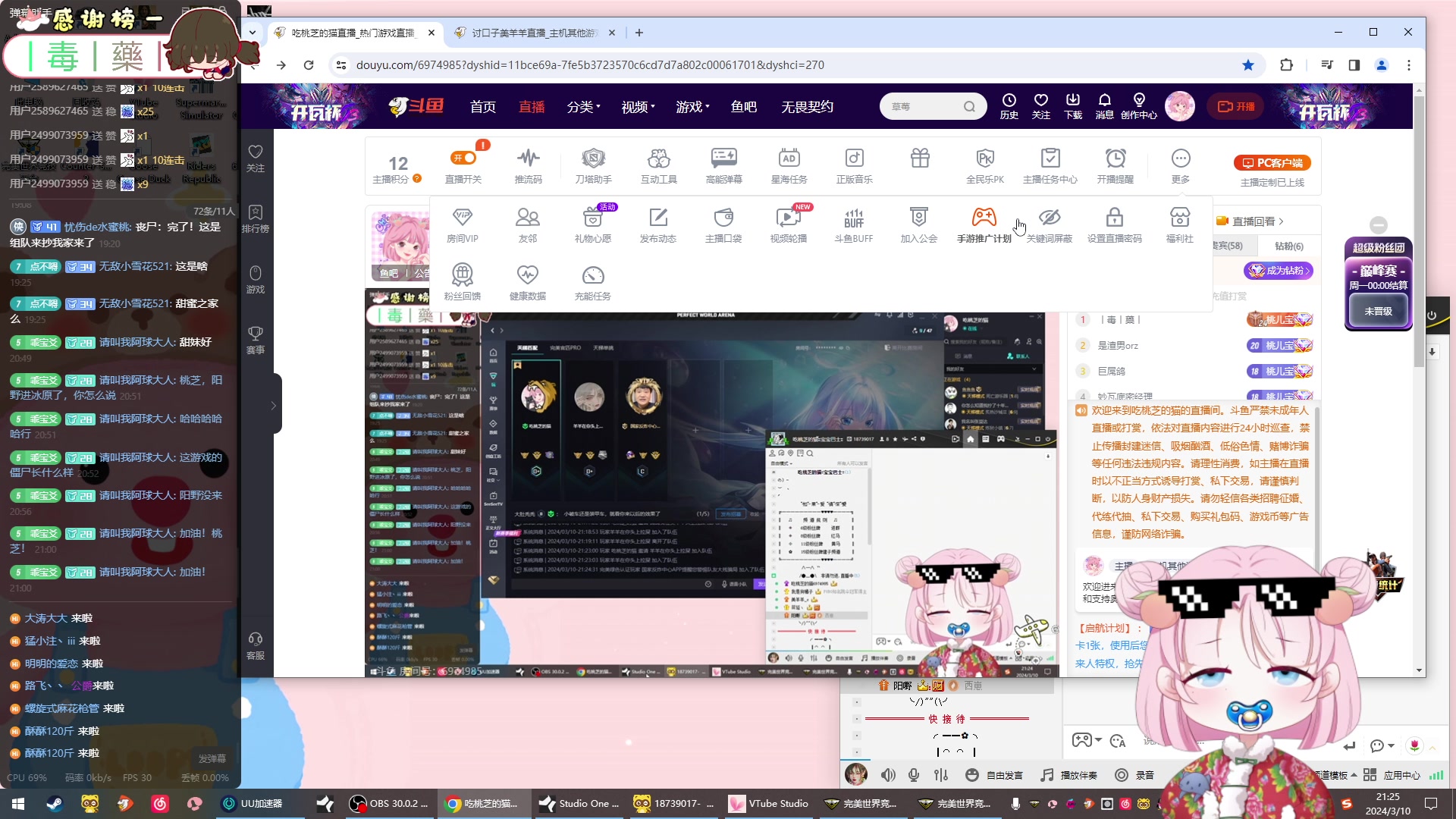1456x819 pixels.
Task: Toggle 播放伴奏 accompaniment playback
Action: tap(1069, 775)
